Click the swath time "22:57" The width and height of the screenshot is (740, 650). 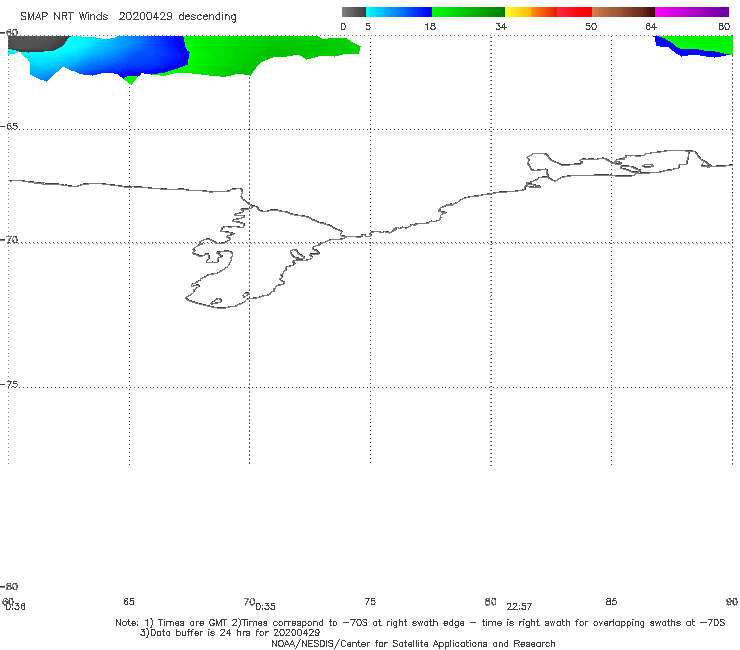point(519,607)
